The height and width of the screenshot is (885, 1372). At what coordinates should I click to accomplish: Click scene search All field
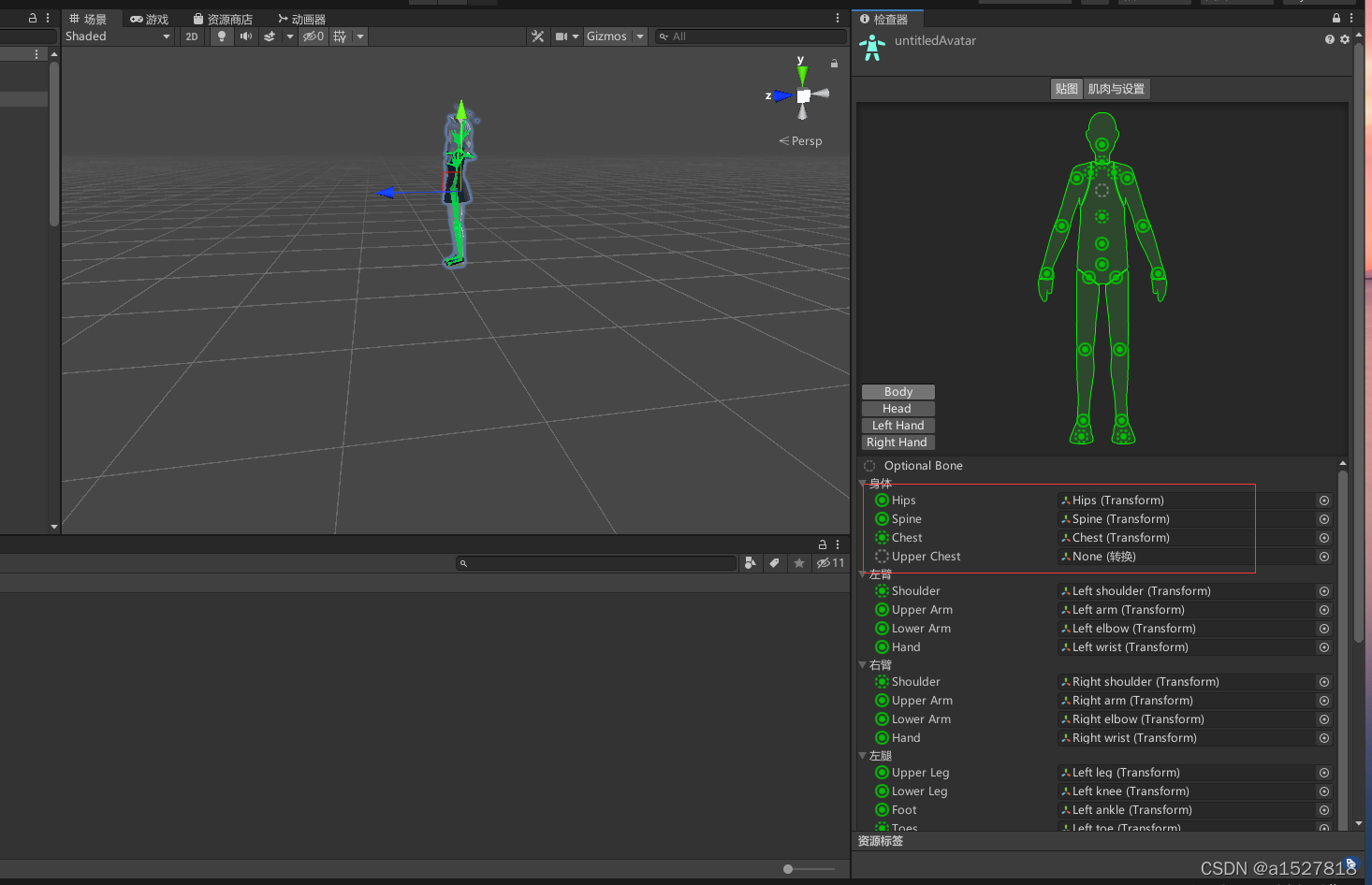[751, 36]
